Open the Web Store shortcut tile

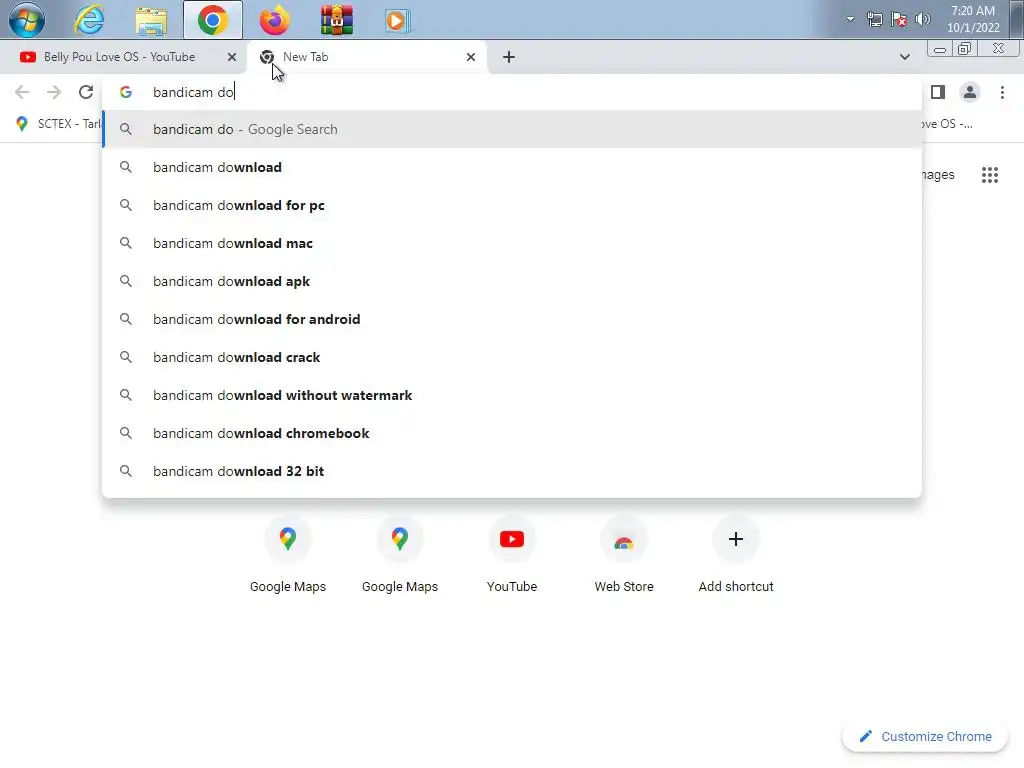624,554
